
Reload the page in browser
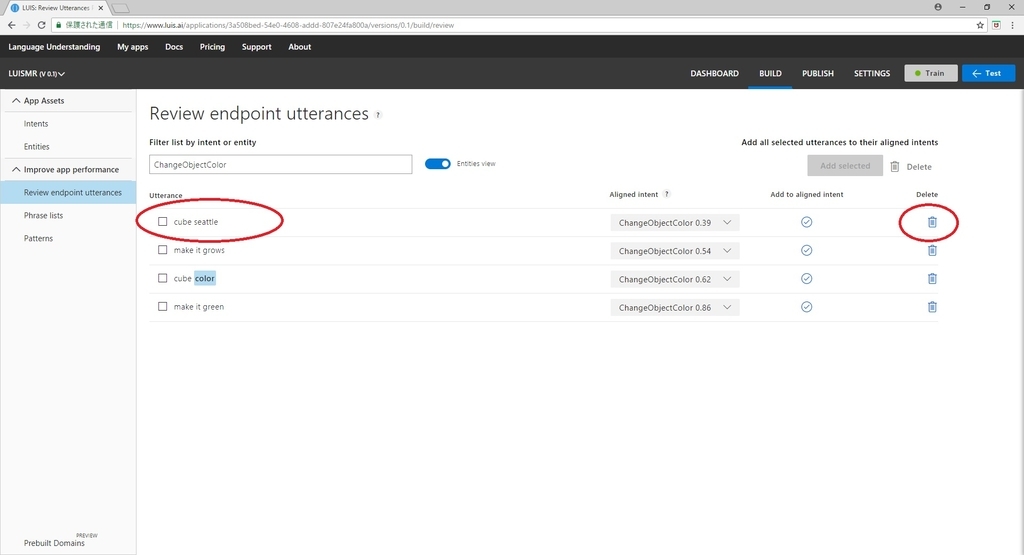[41, 25]
